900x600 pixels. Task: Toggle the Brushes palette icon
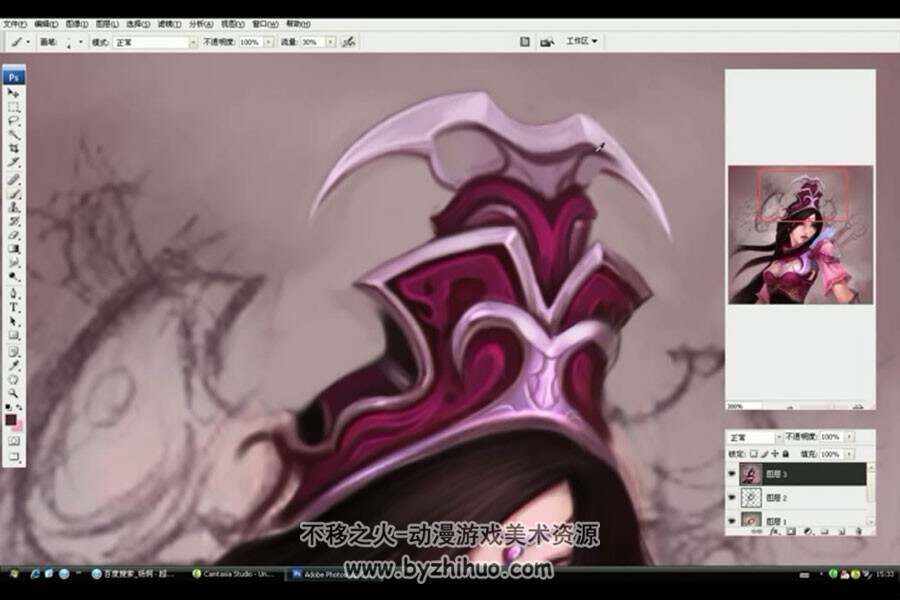pyautogui.click(x=524, y=41)
